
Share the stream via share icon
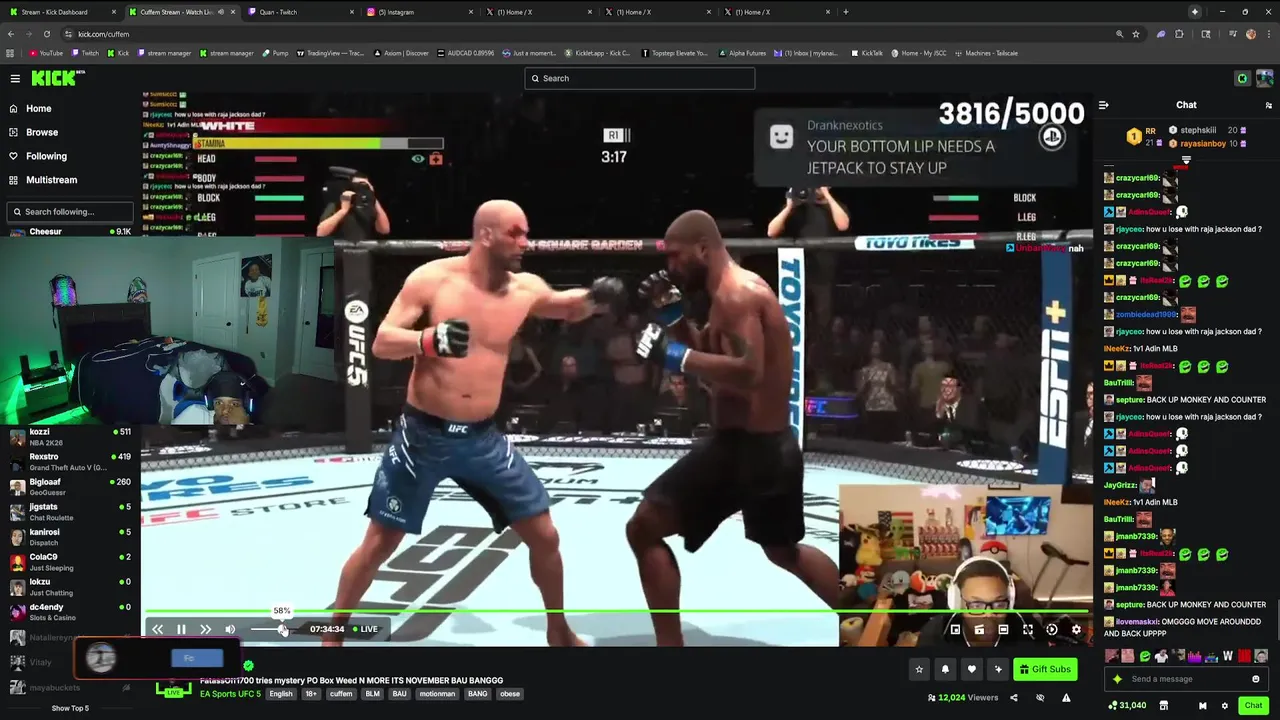pyautogui.click(x=1013, y=698)
